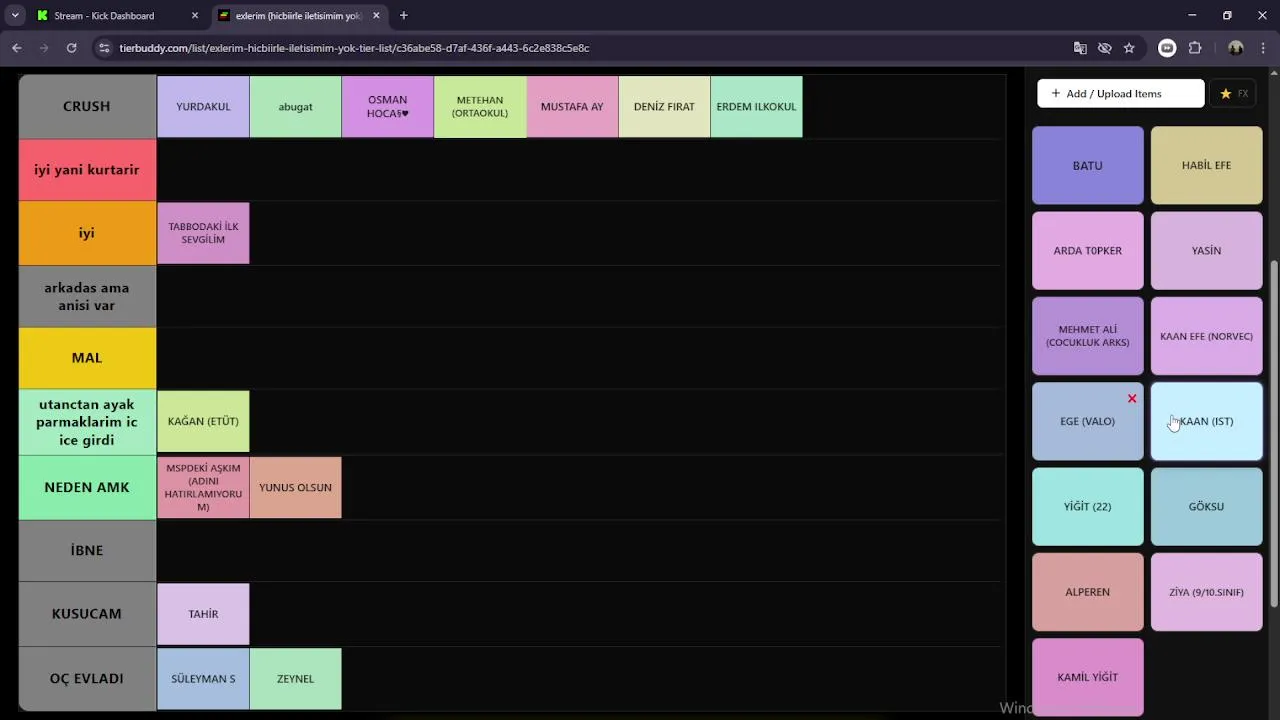
Task: Reload the tierbuddy page
Action: click(71, 48)
